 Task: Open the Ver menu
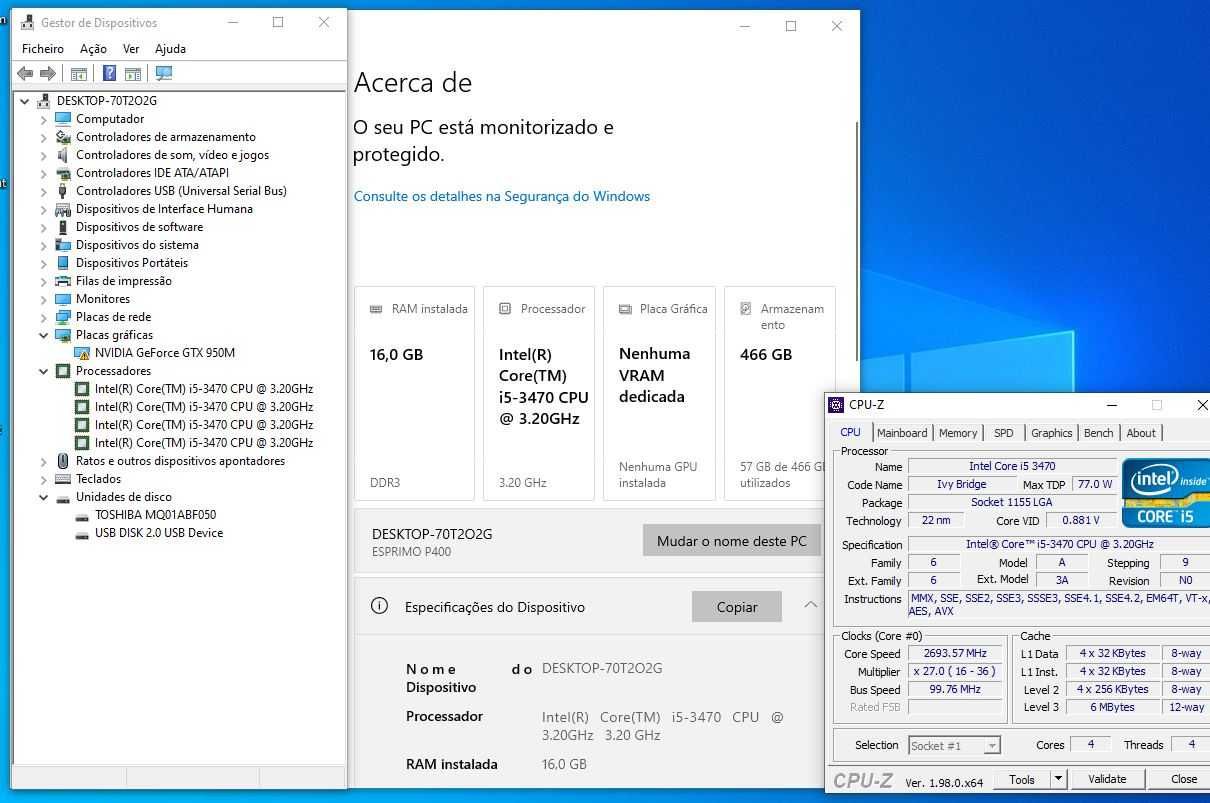[x=131, y=49]
